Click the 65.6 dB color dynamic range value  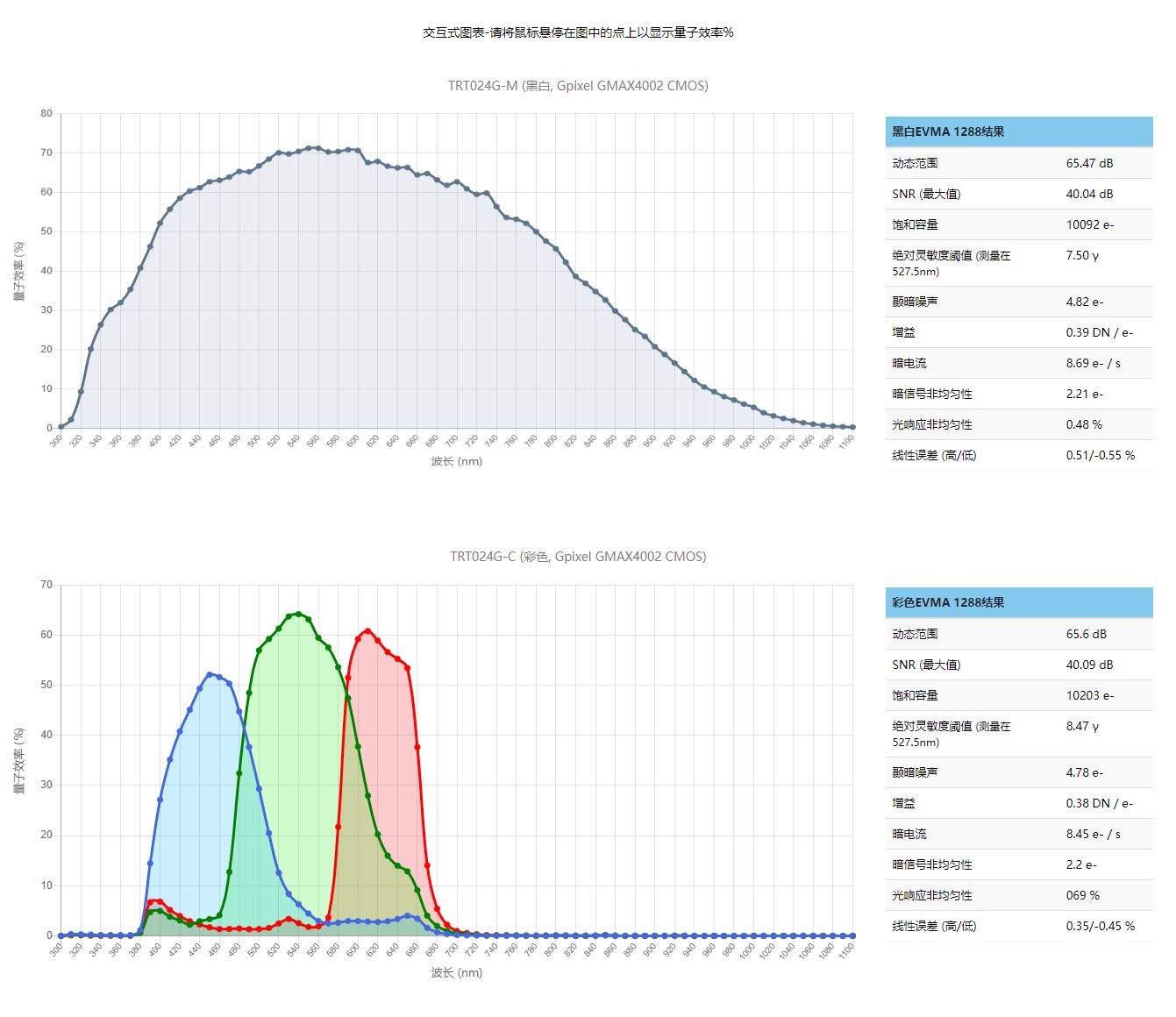coord(1086,634)
